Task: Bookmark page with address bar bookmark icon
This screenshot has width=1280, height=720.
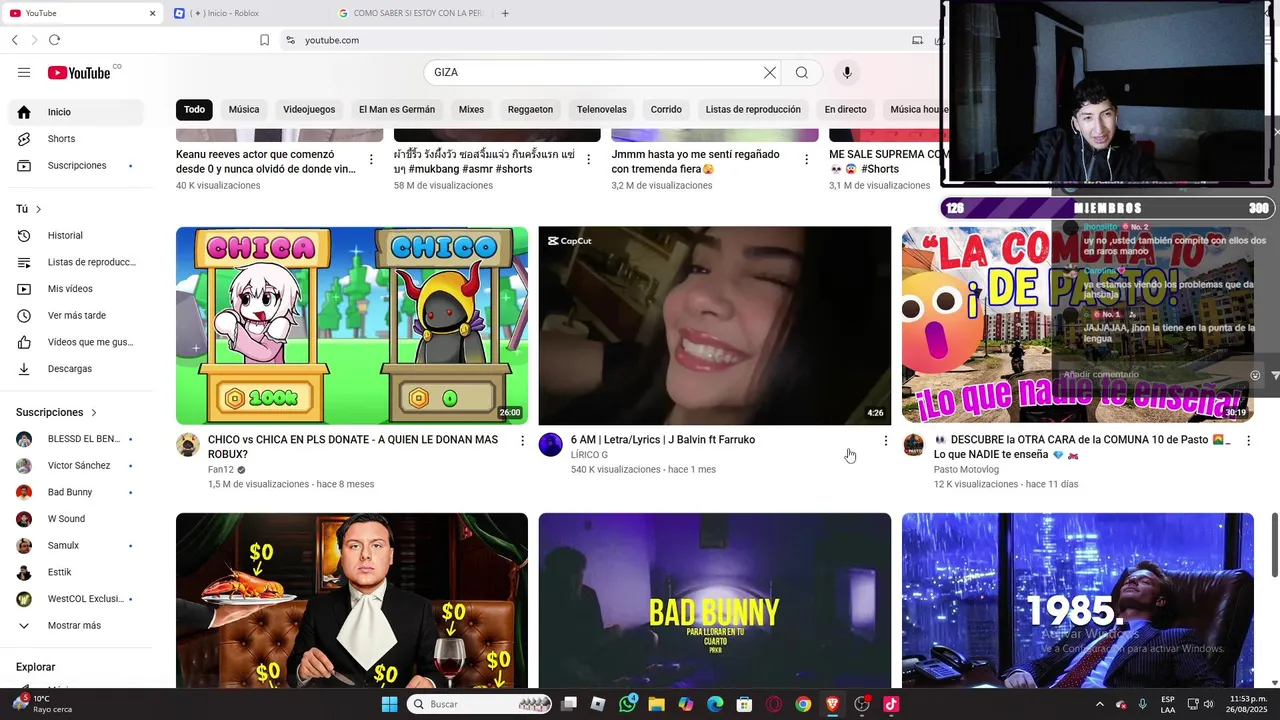Action: tap(264, 40)
